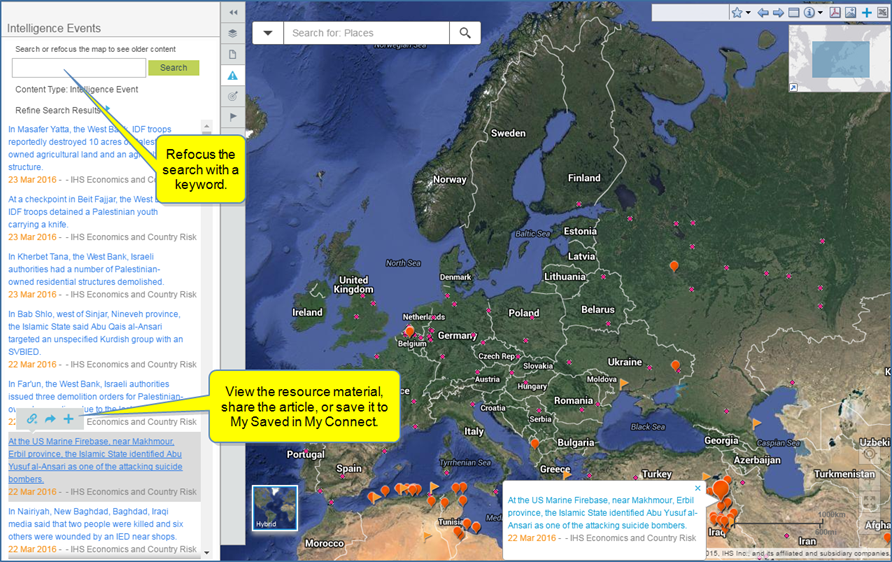Open the search type dropdown beside Places field
892x562 pixels.
click(268, 33)
